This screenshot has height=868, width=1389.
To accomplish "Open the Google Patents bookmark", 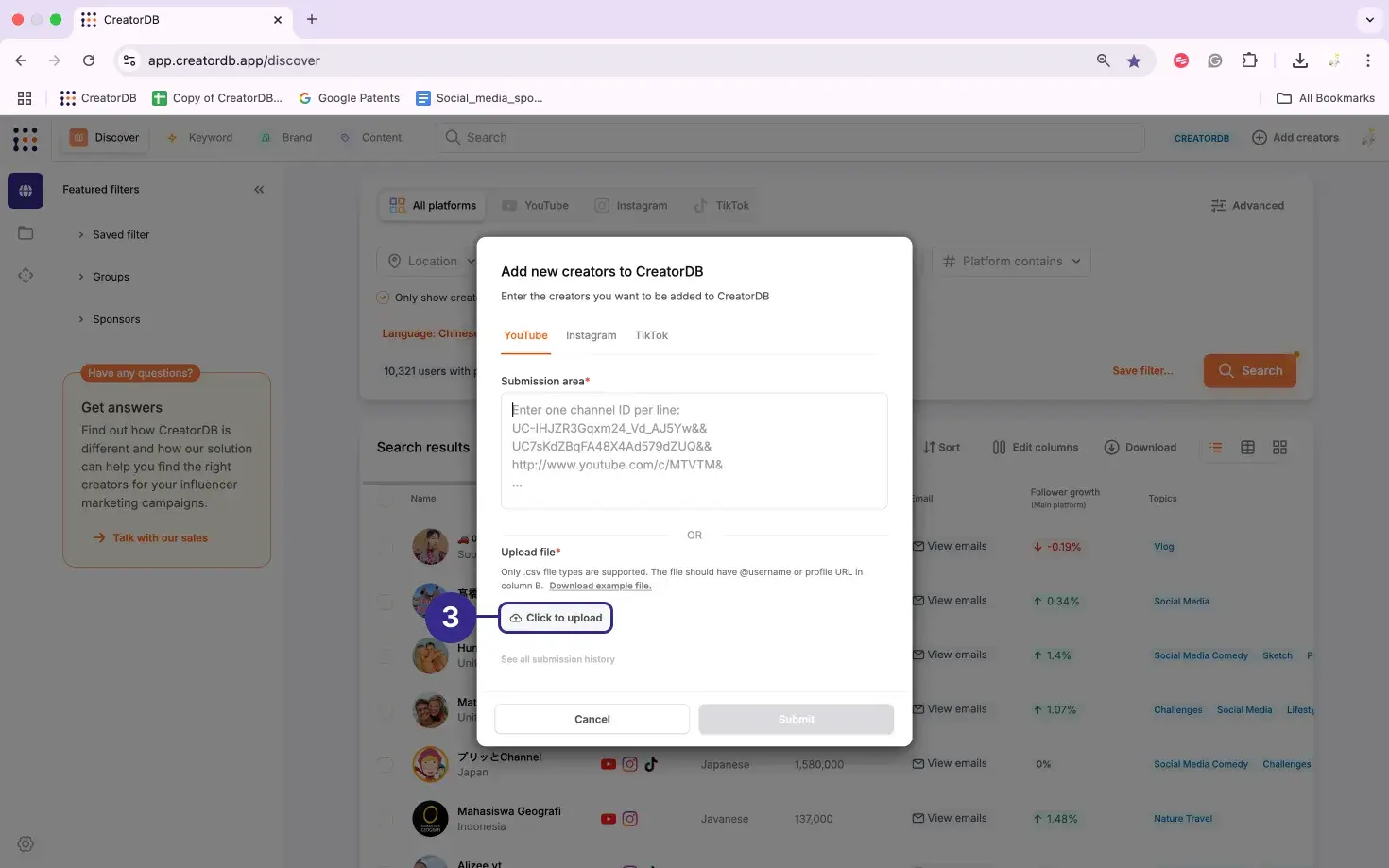I will 349,98.
